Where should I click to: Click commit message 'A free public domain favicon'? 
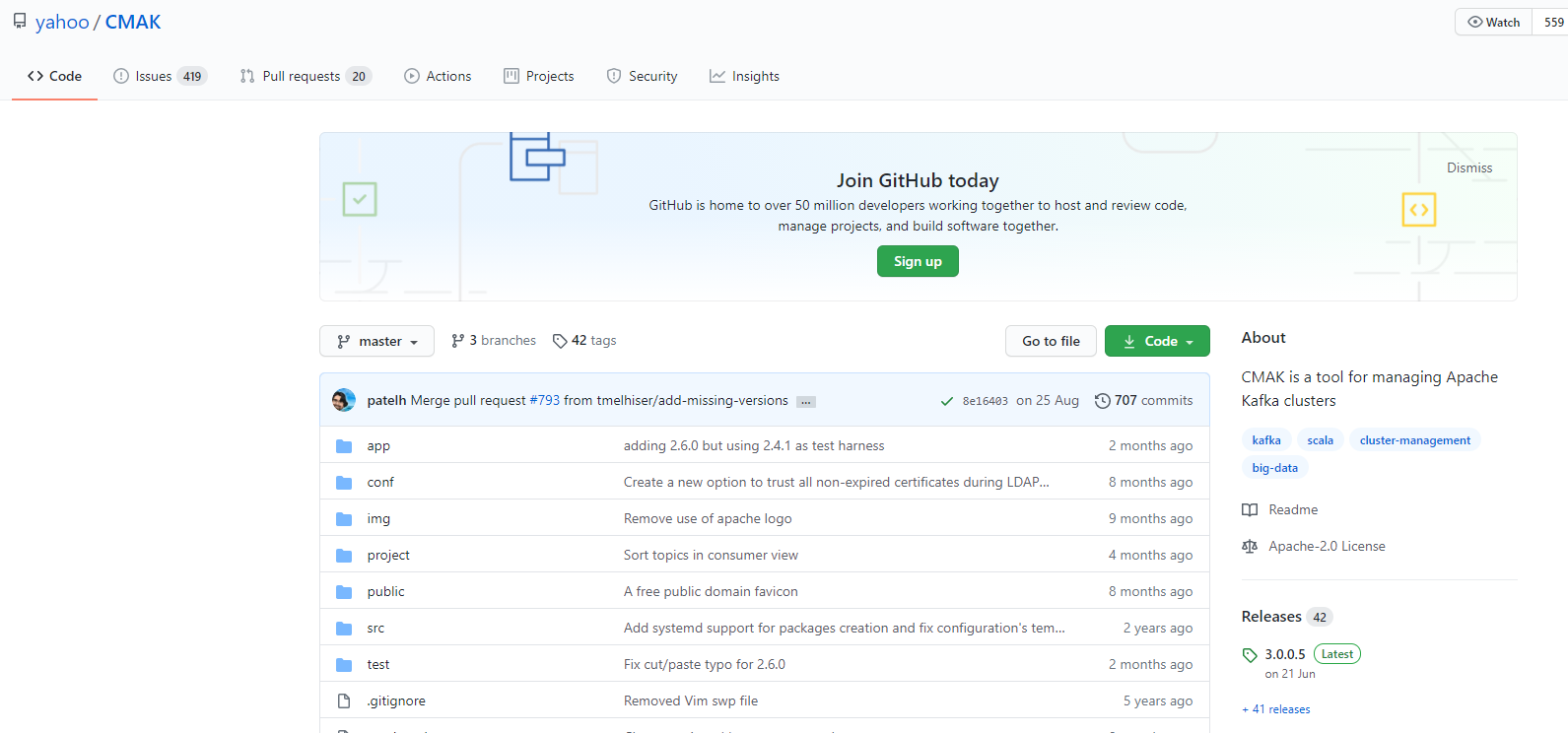pyautogui.click(x=711, y=592)
